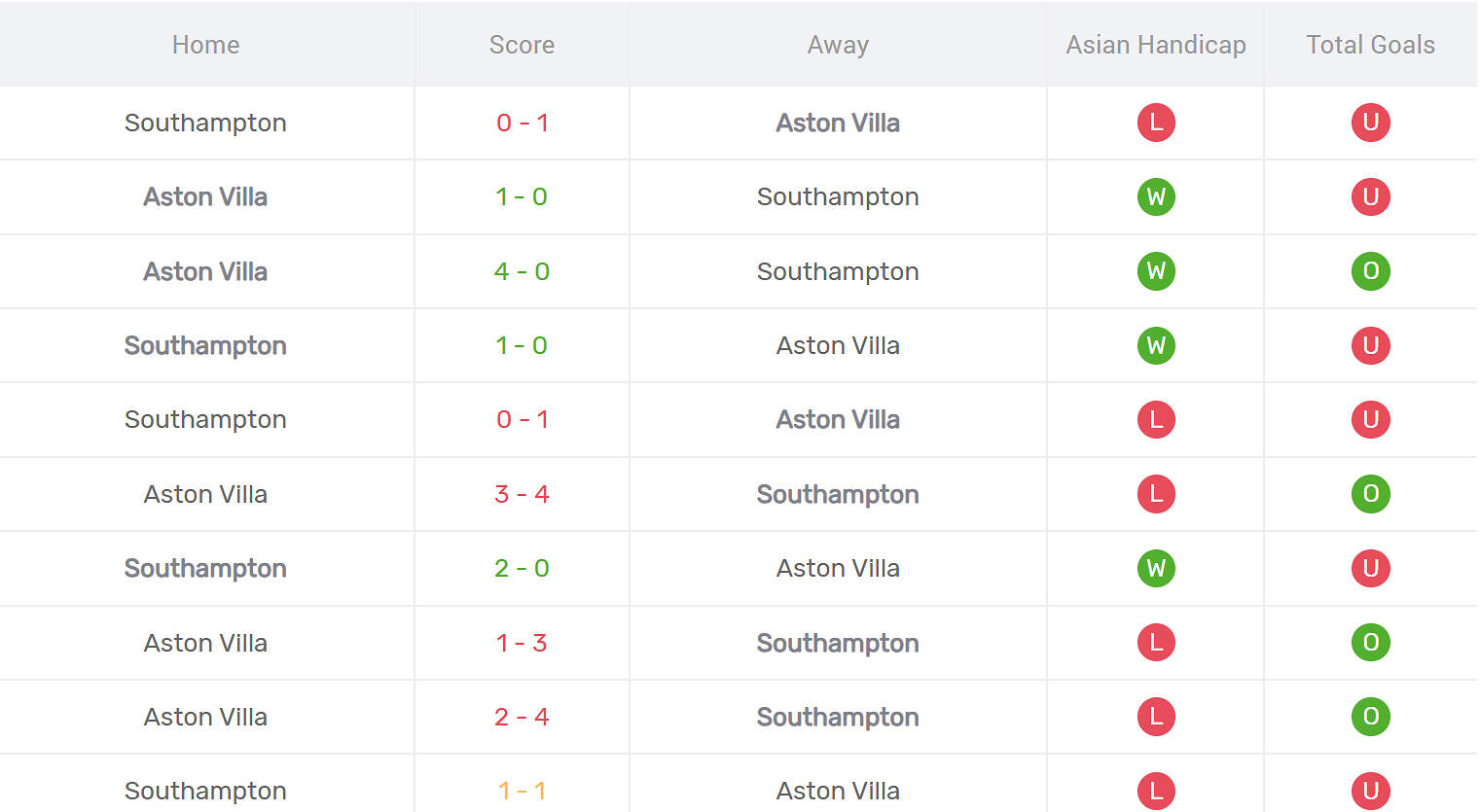Click the Total Goals column header

[1370, 45]
